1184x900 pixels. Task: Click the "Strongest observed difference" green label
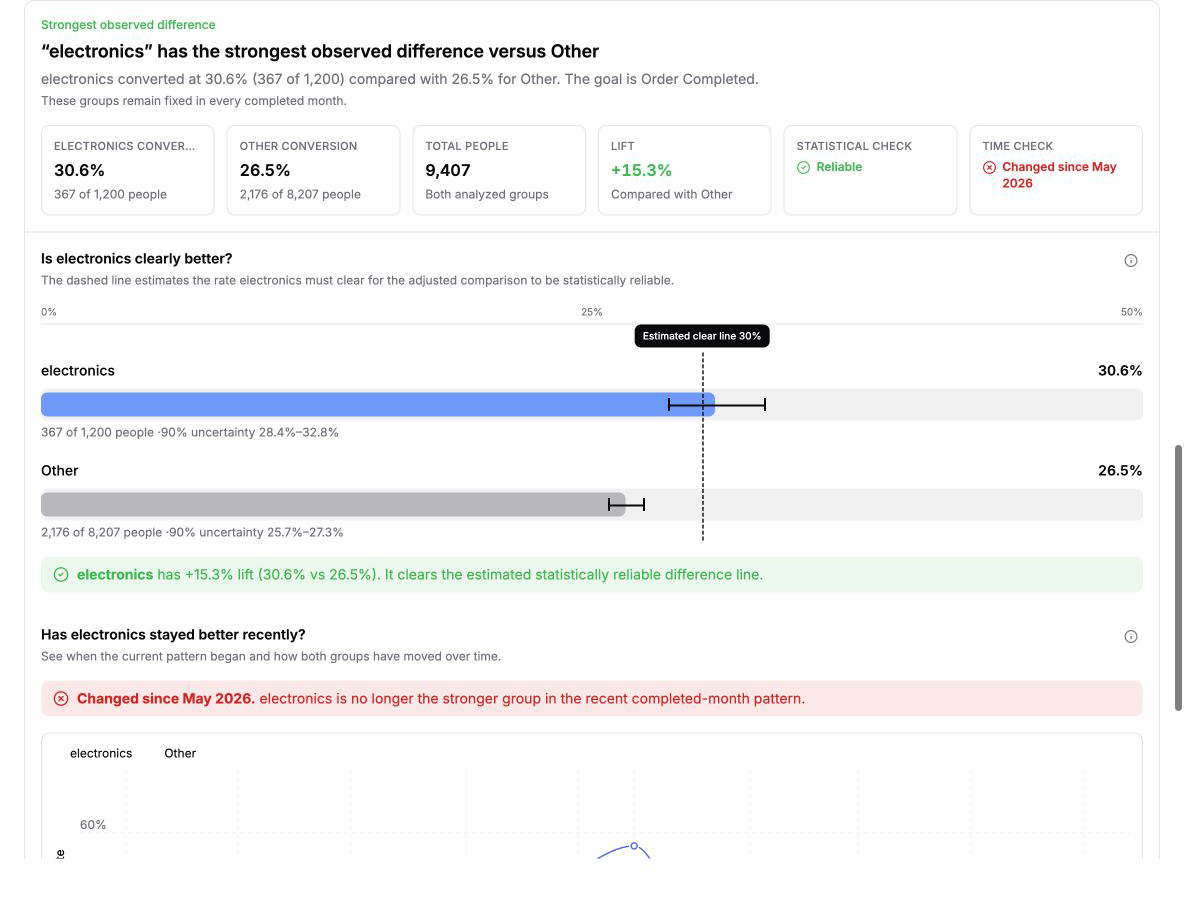pyautogui.click(x=128, y=25)
